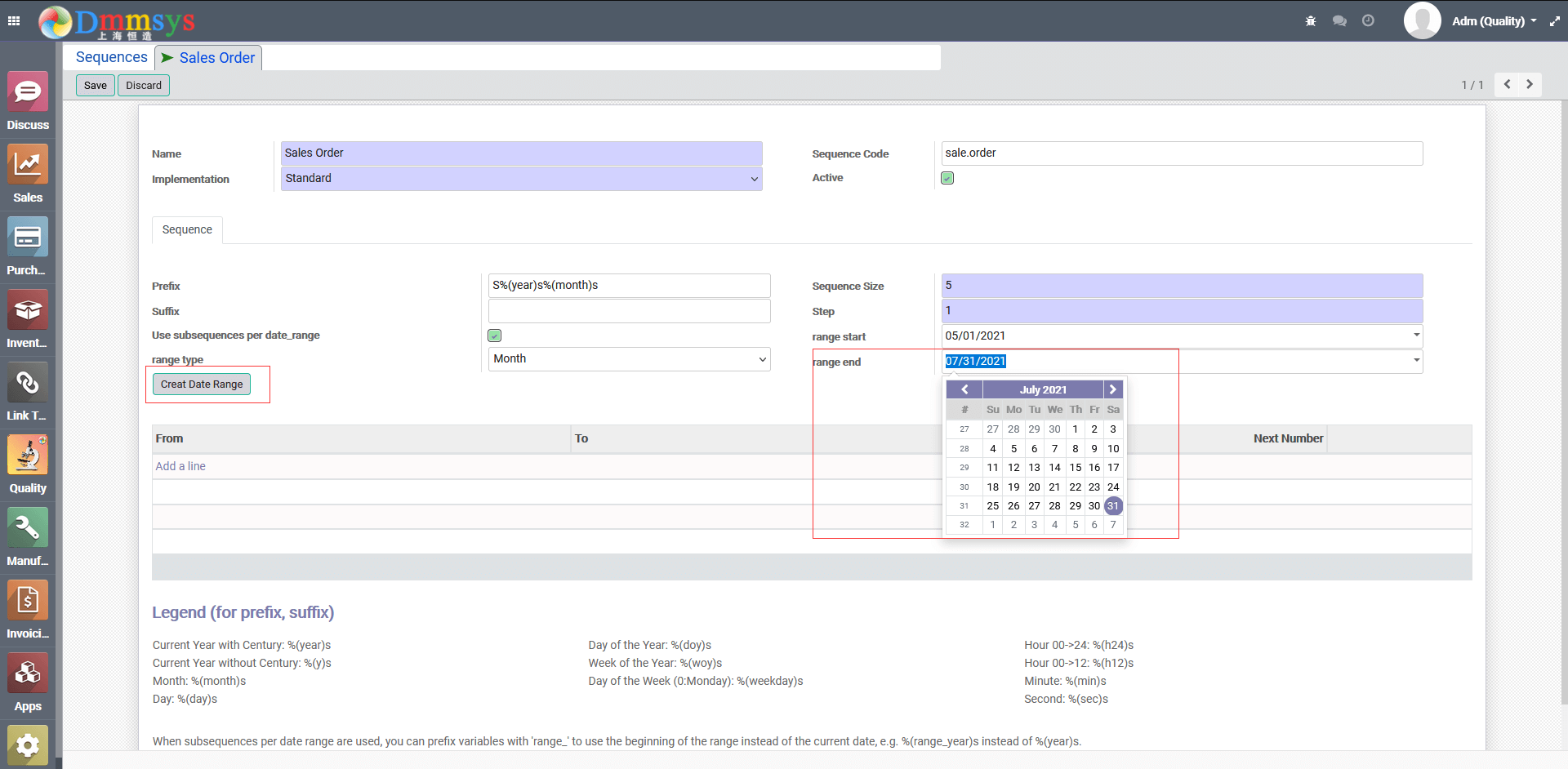Click the debug bug icon
The image size is (1568, 769).
(1311, 21)
